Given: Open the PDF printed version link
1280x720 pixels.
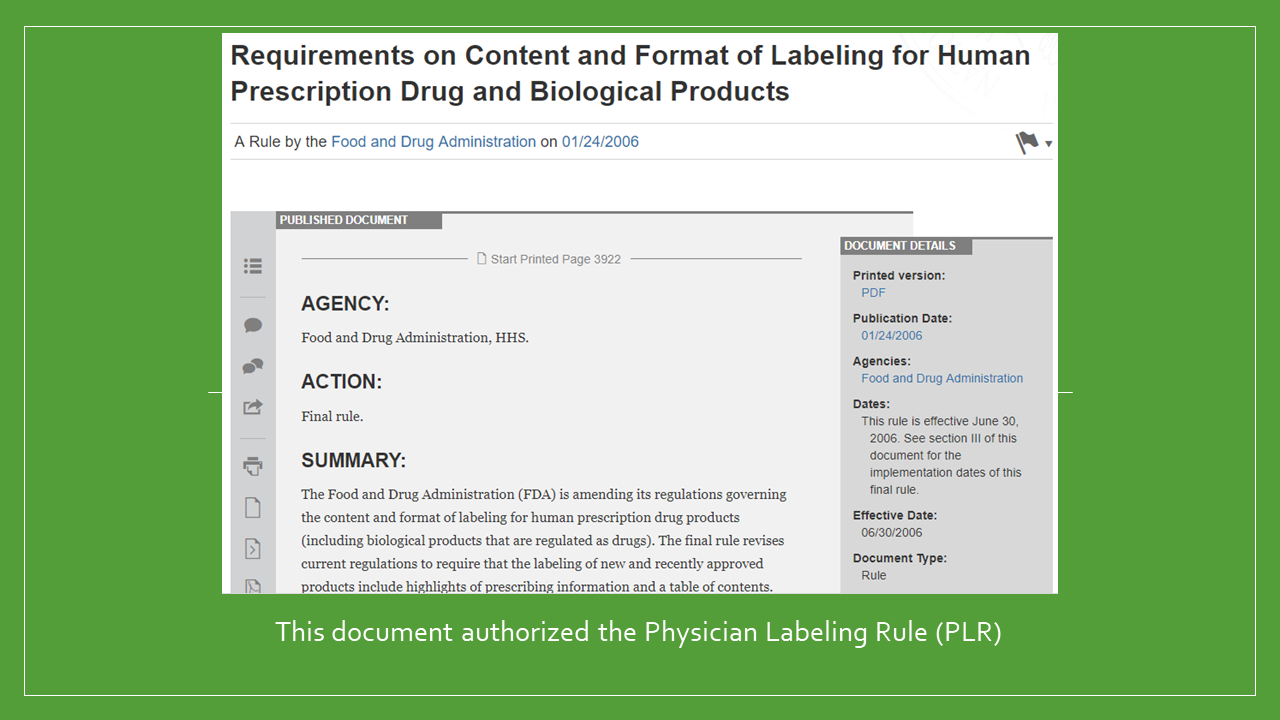Looking at the screenshot, I should [x=872, y=292].
